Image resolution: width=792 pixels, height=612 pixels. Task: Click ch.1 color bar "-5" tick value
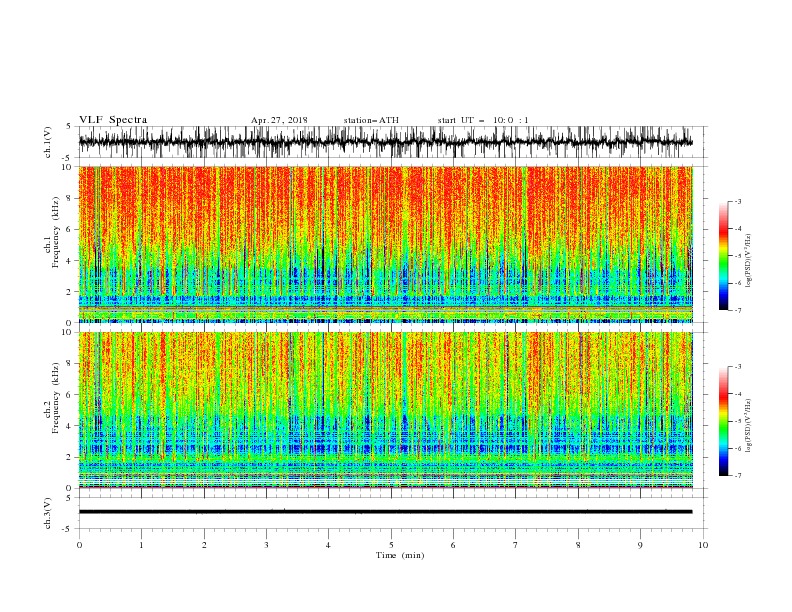738,256
